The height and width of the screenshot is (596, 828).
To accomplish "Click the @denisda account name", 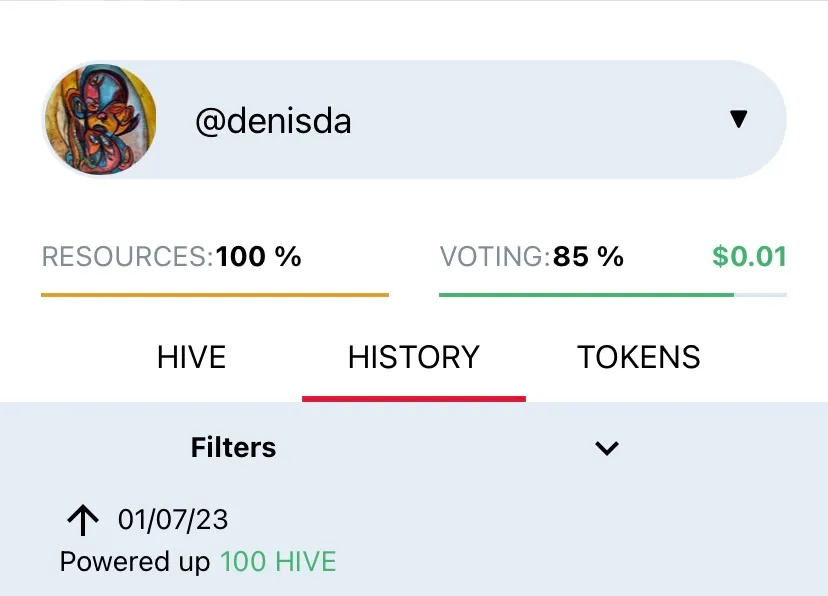I will click(x=273, y=122).
